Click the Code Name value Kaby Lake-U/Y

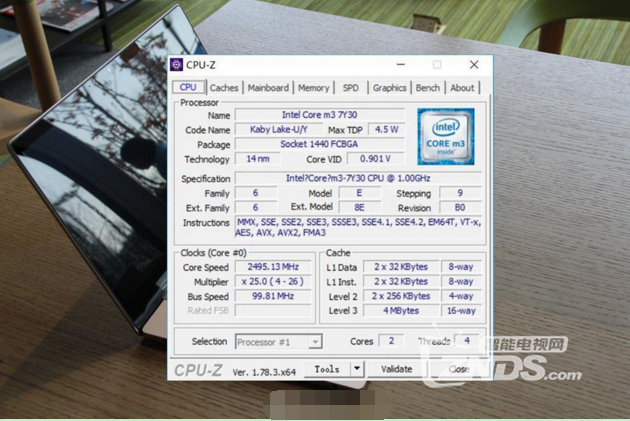coord(278,130)
